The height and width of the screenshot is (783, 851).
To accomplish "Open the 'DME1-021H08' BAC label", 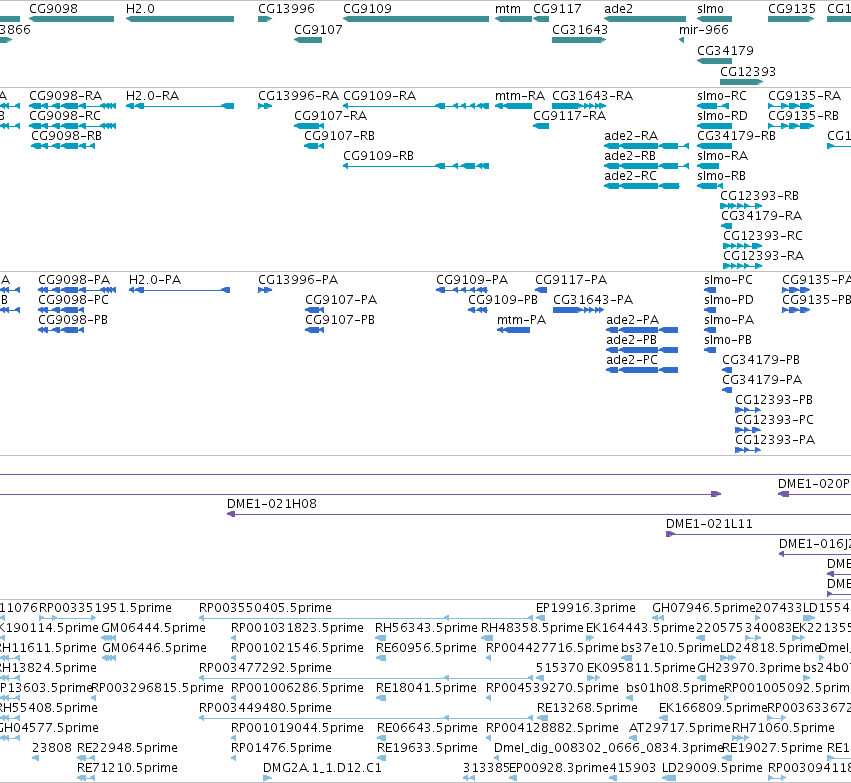I will coord(271,504).
